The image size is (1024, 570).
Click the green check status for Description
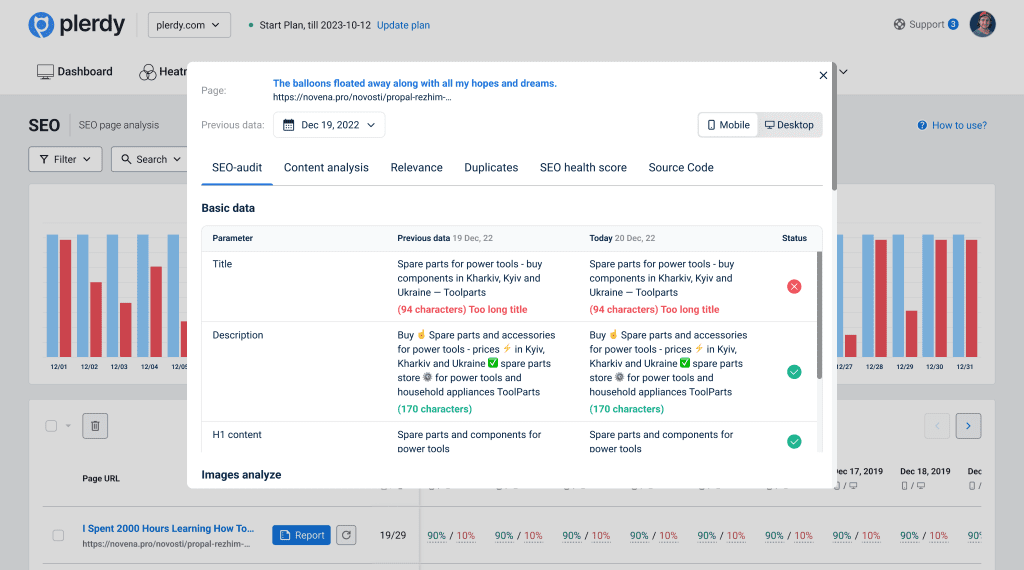(x=794, y=372)
